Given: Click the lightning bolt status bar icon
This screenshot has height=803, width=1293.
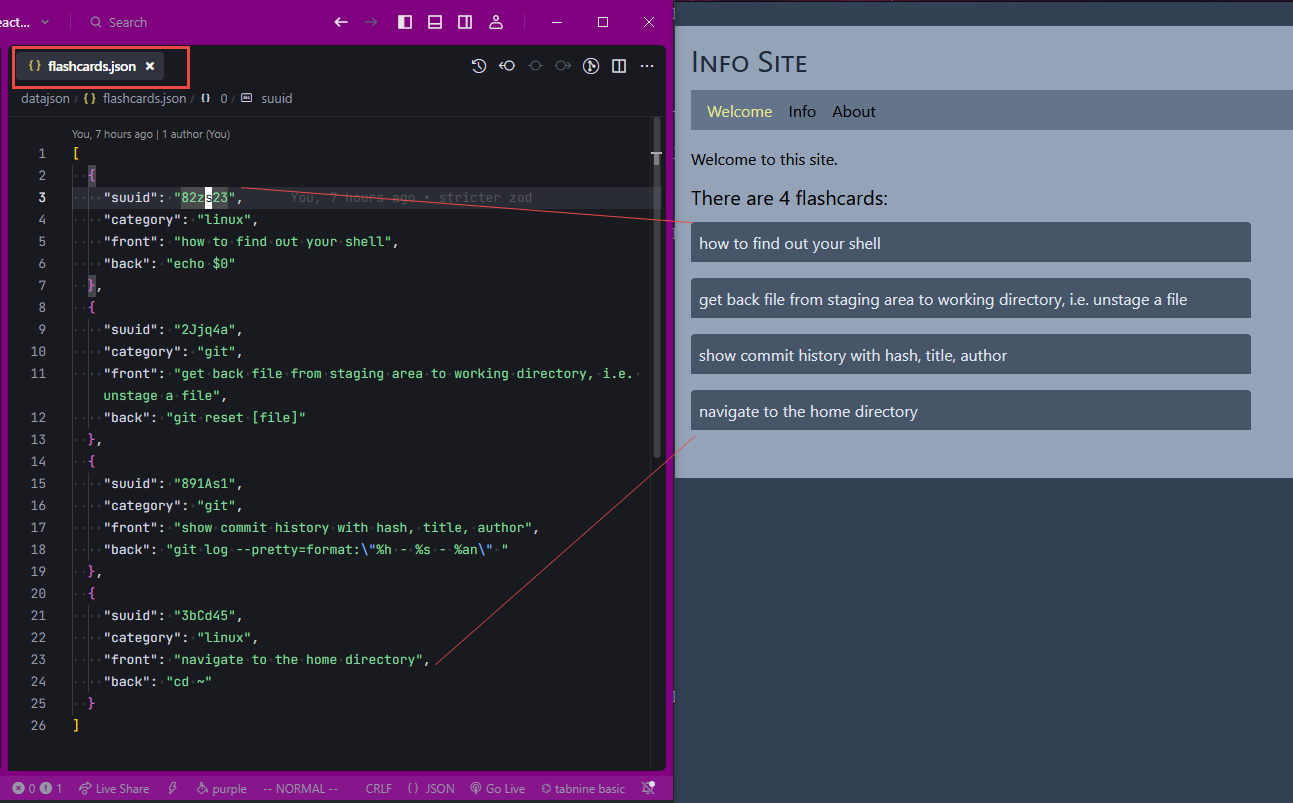Looking at the screenshot, I should click(173, 789).
